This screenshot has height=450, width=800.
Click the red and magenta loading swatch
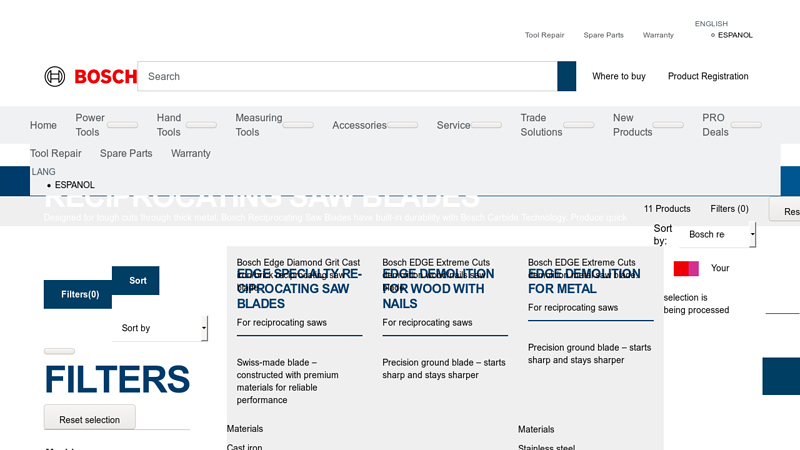[x=686, y=268]
